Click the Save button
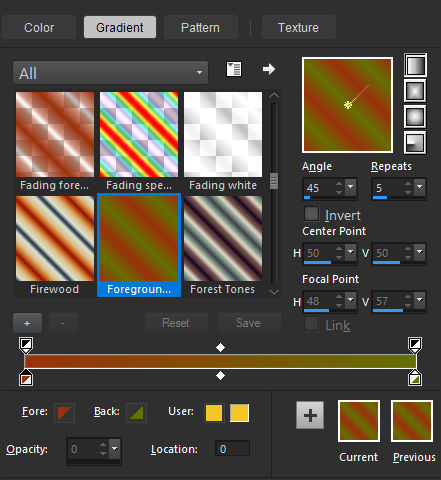441x480 pixels. (x=248, y=323)
